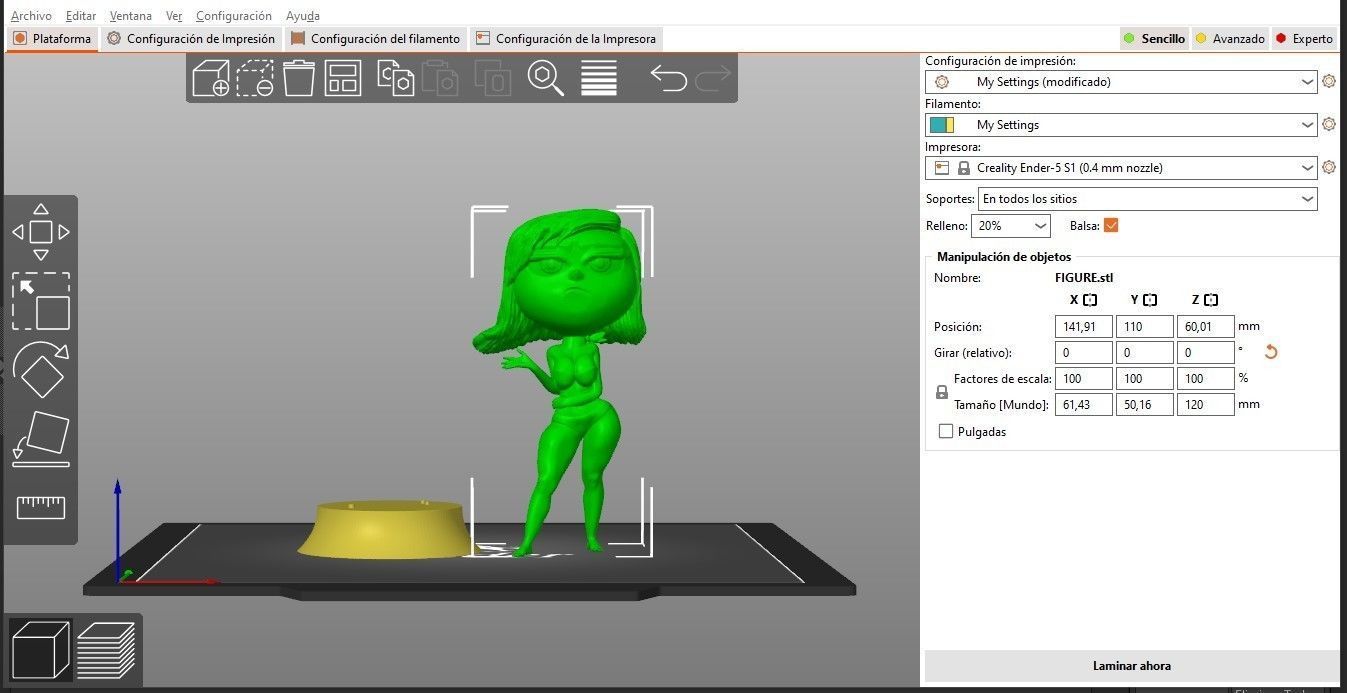Click the Factores de escala X field
Image resolution: width=1347 pixels, height=693 pixels.
[x=1083, y=378]
